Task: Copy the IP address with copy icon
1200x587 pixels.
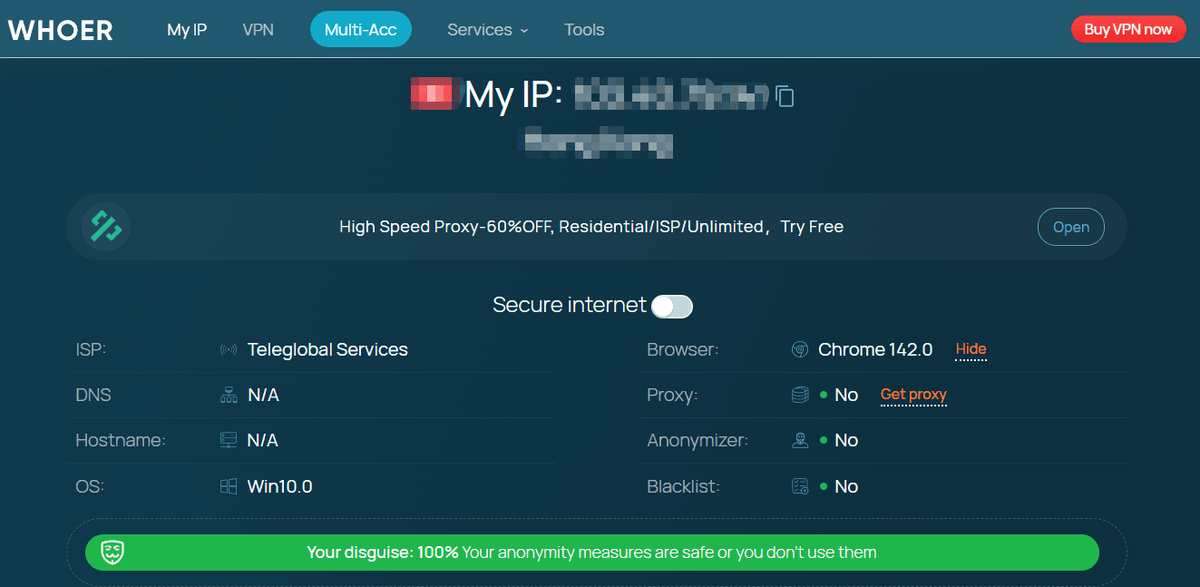Action: 785,96
